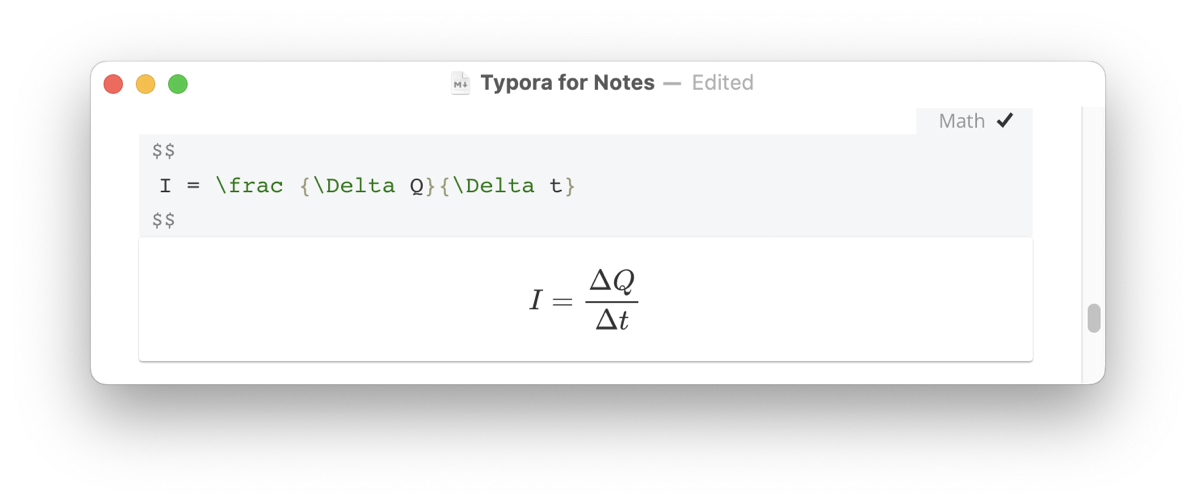This screenshot has width=1196, height=504.
Task: Place cursor on the opening $$ line
Action: point(164,151)
